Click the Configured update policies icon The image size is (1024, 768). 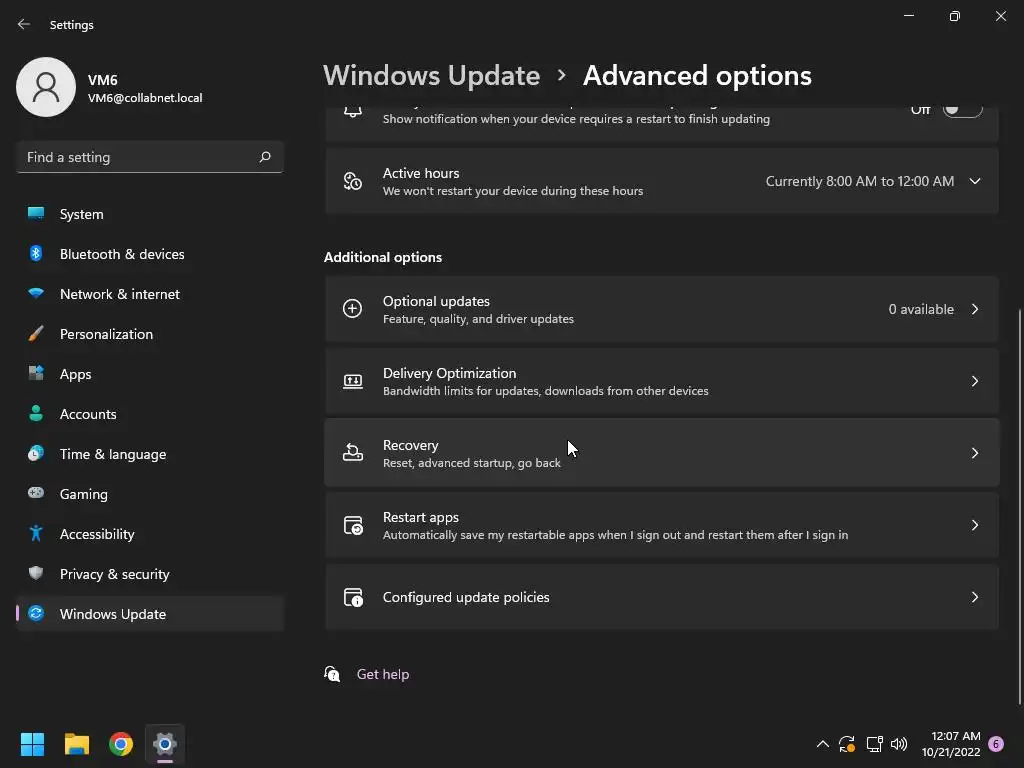(x=353, y=597)
